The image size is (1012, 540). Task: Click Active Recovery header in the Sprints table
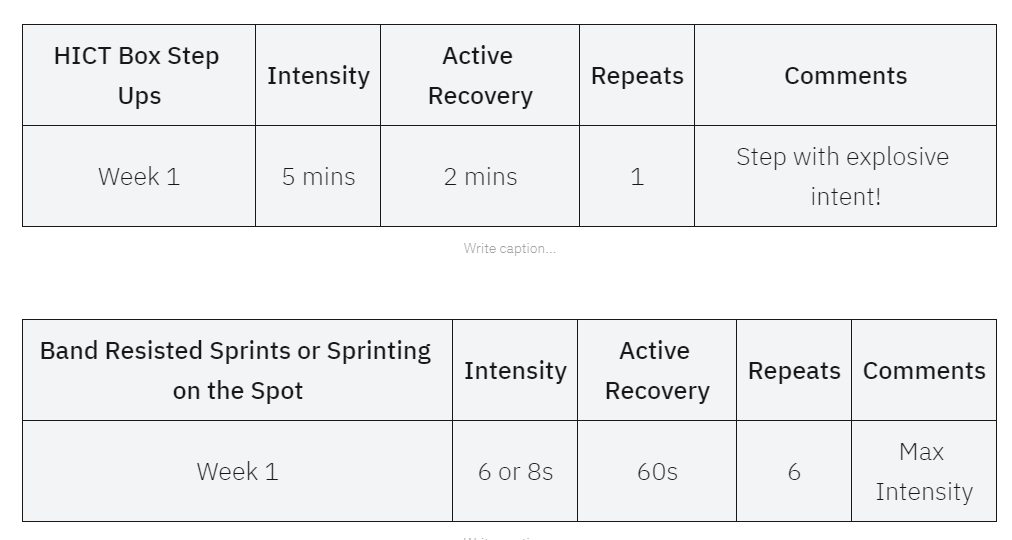657,371
